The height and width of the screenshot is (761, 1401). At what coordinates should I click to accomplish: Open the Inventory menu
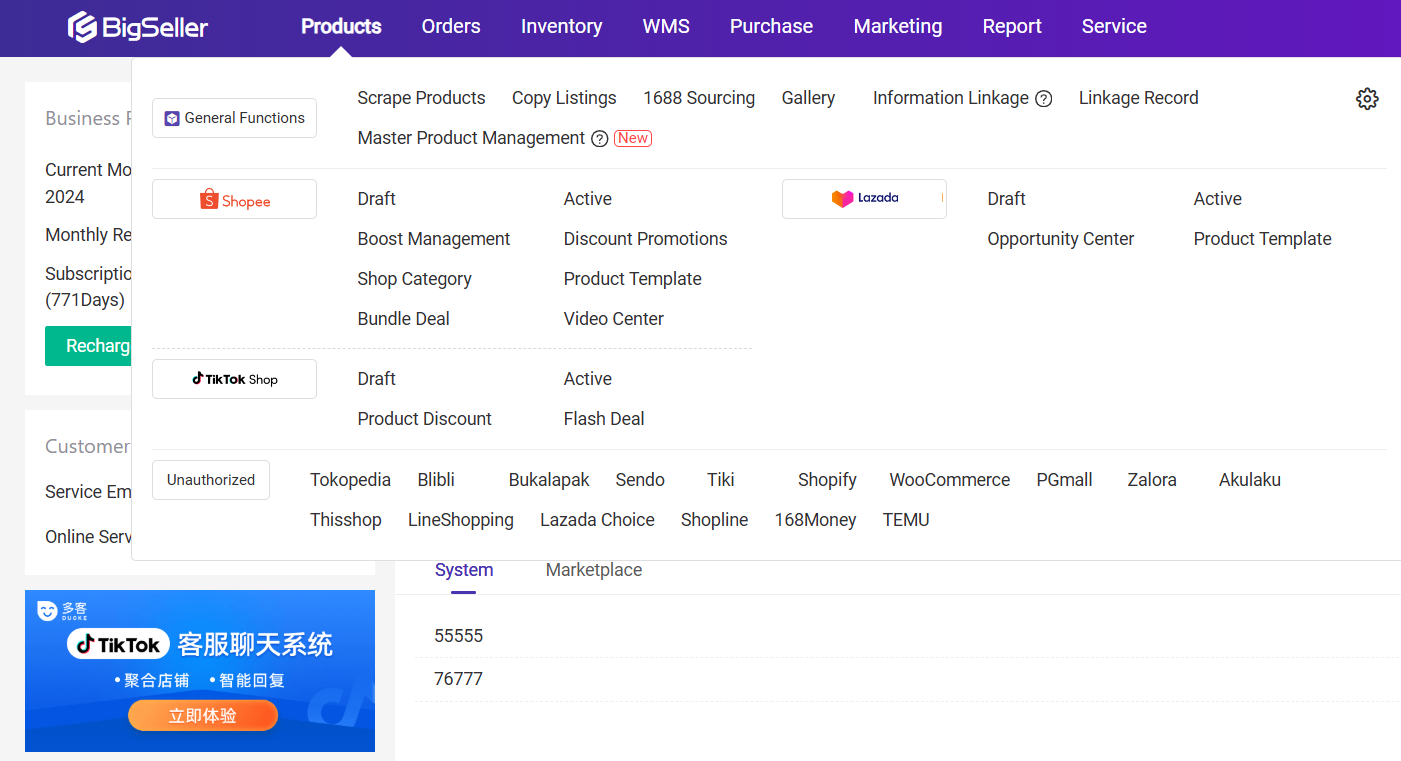coord(561,27)
